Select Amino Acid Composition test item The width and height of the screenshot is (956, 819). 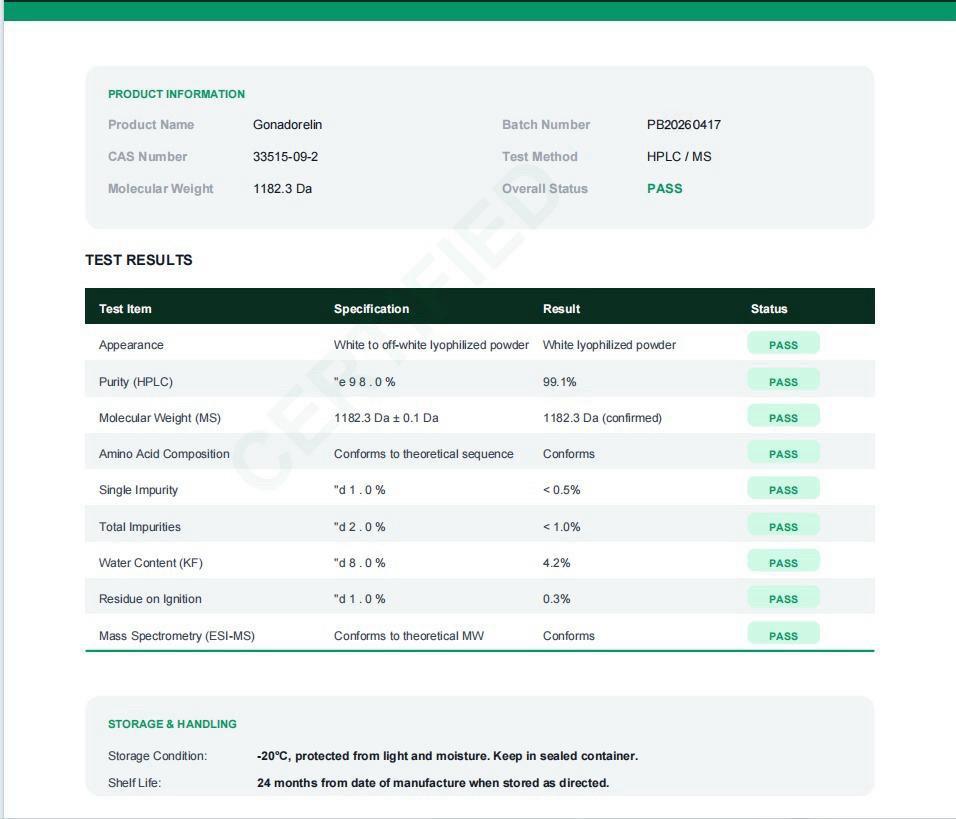[164, 454]
